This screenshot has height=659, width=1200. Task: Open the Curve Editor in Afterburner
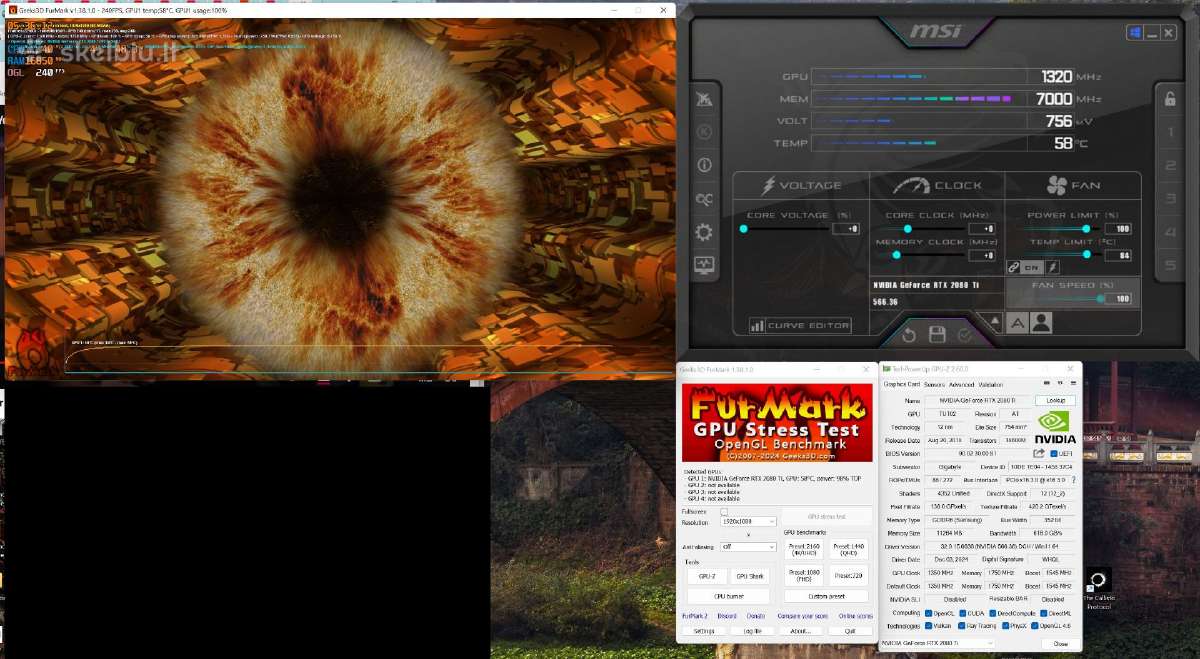click(800, 325)
